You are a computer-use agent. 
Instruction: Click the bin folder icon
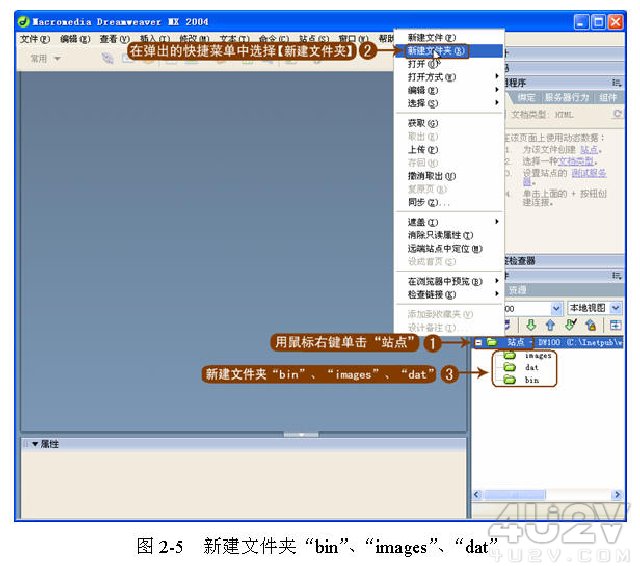pos(509,380)
